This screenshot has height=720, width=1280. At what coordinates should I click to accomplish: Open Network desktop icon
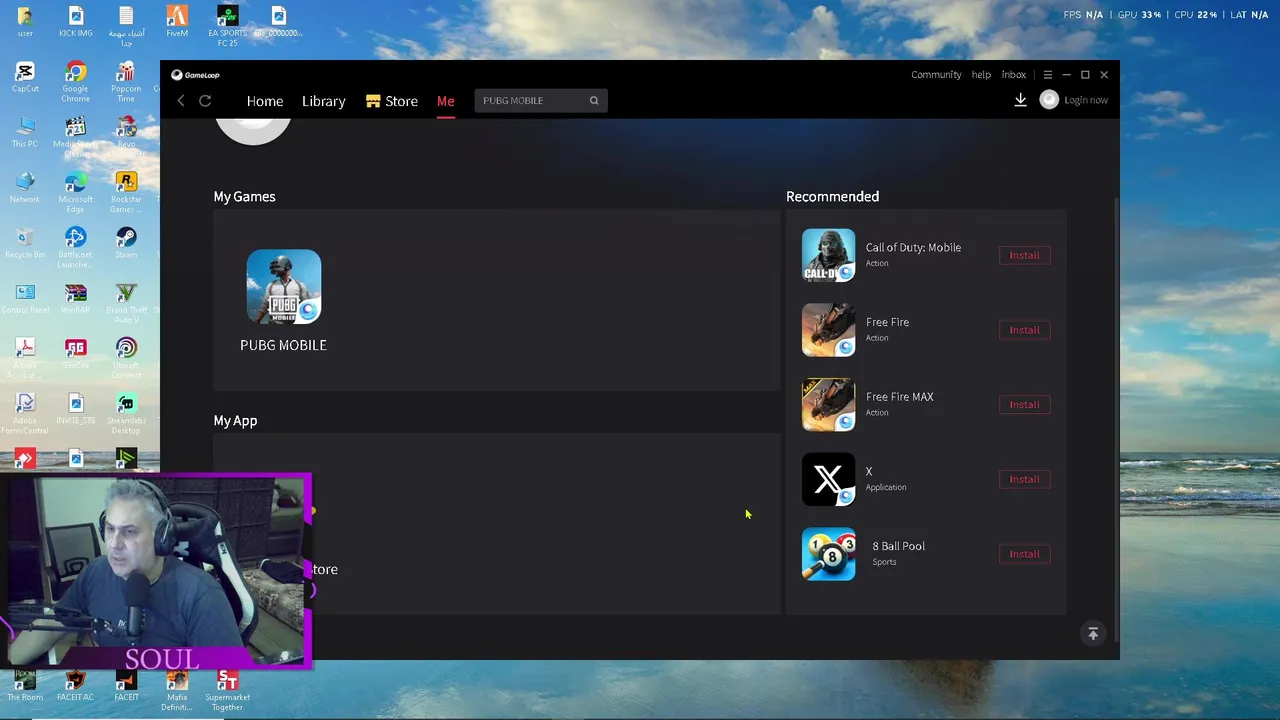25,187
